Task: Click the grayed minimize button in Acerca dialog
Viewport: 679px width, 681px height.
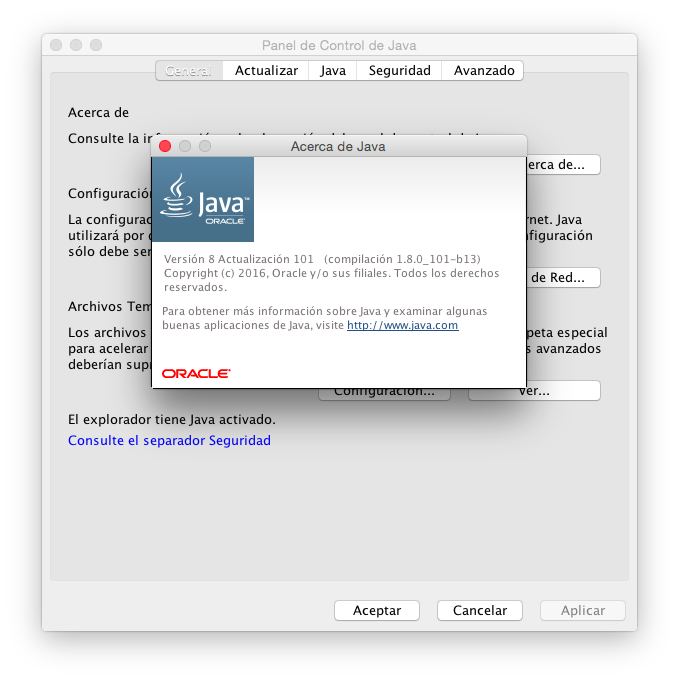Action: click(x=185, y=146)
